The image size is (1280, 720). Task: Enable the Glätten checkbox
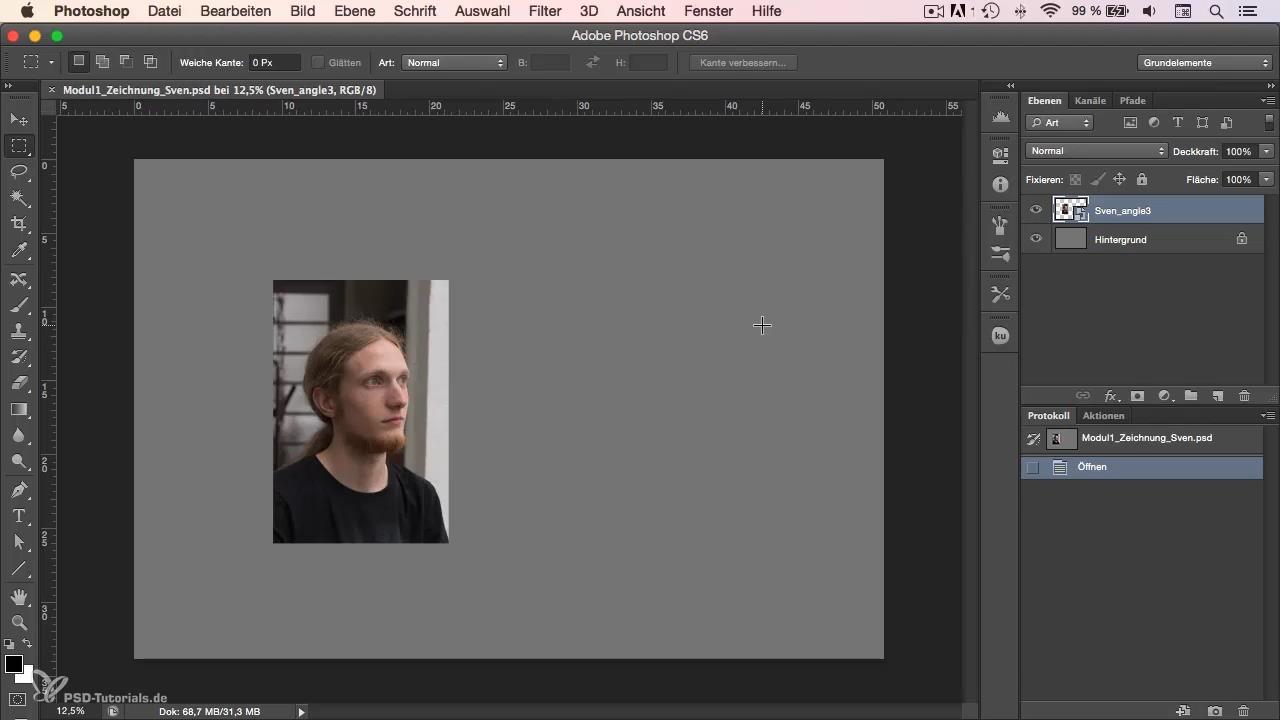pos(318,62)
